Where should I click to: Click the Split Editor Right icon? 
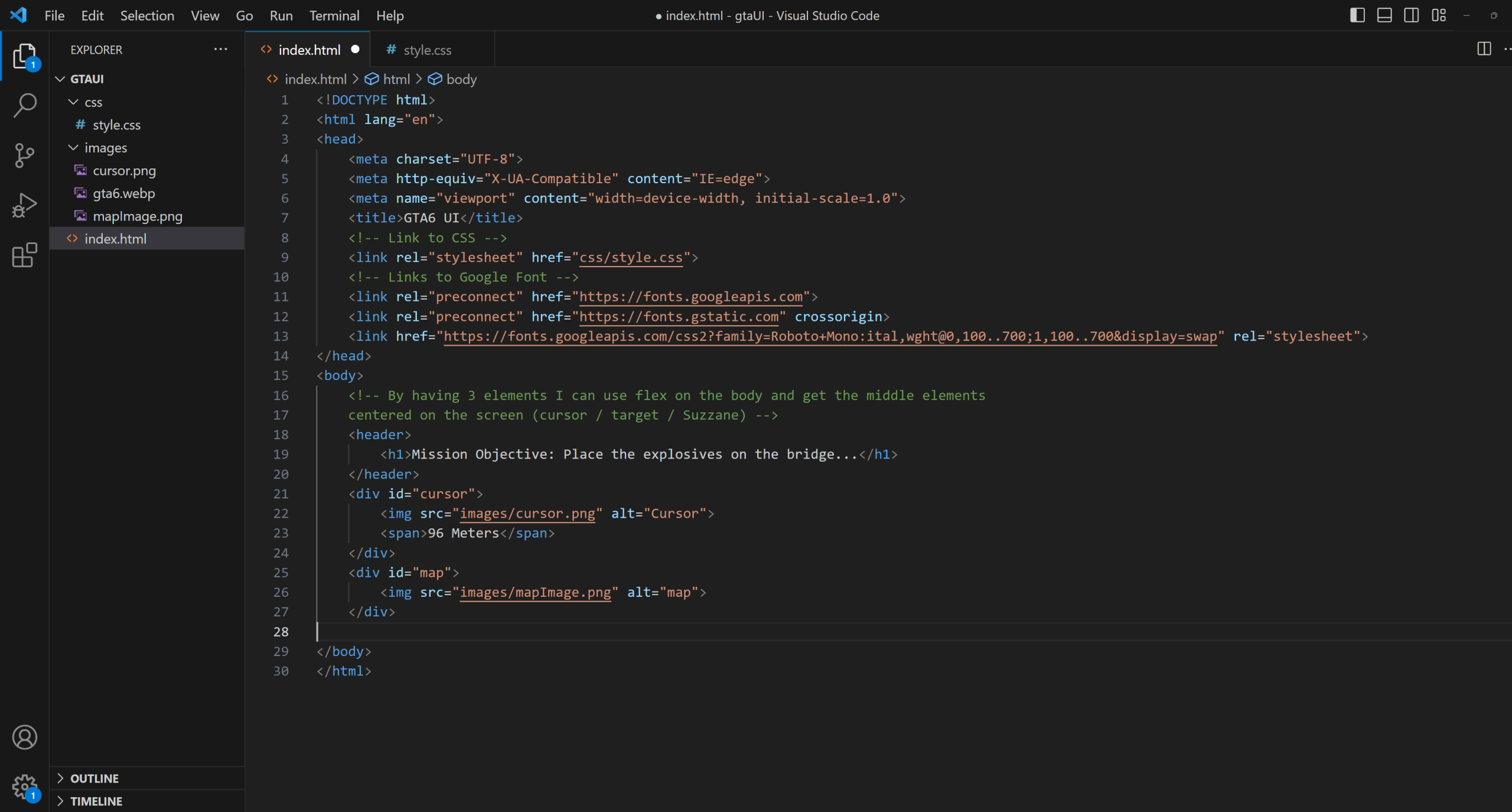1484,49
